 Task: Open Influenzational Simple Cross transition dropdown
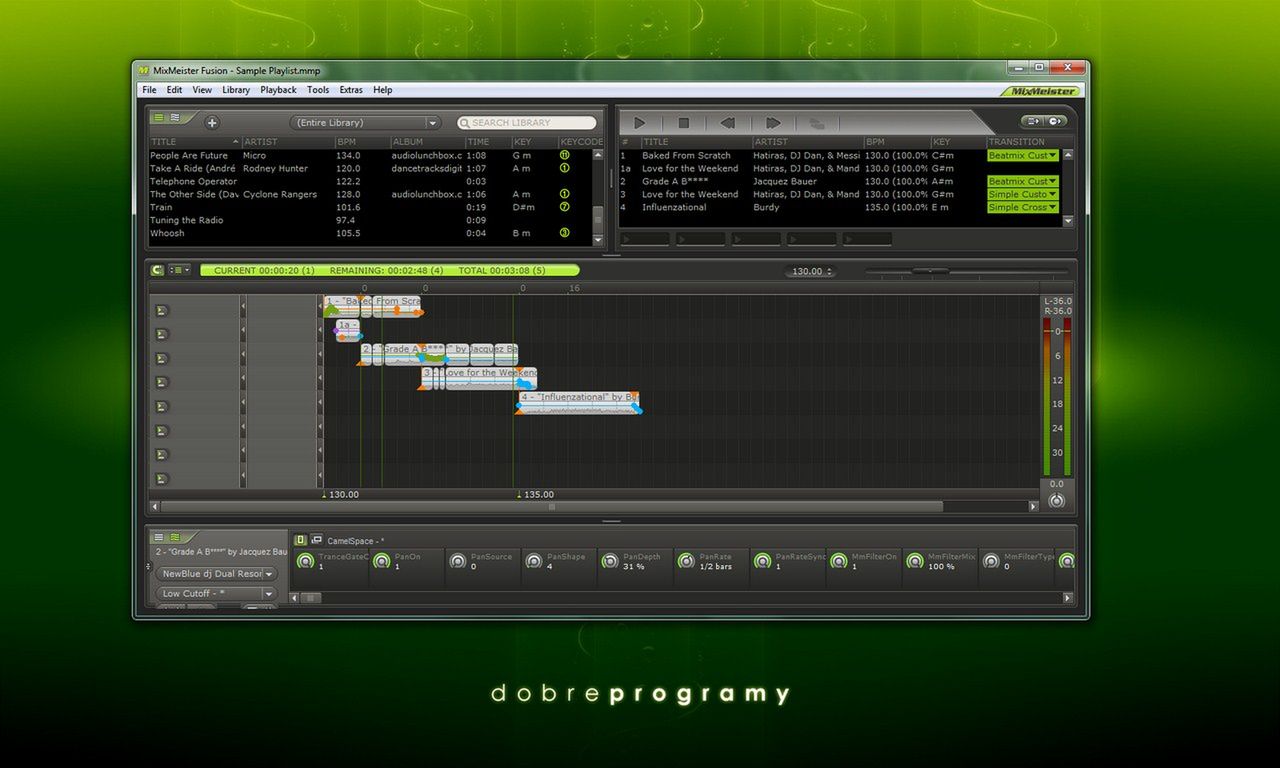tap(1022, 208)
